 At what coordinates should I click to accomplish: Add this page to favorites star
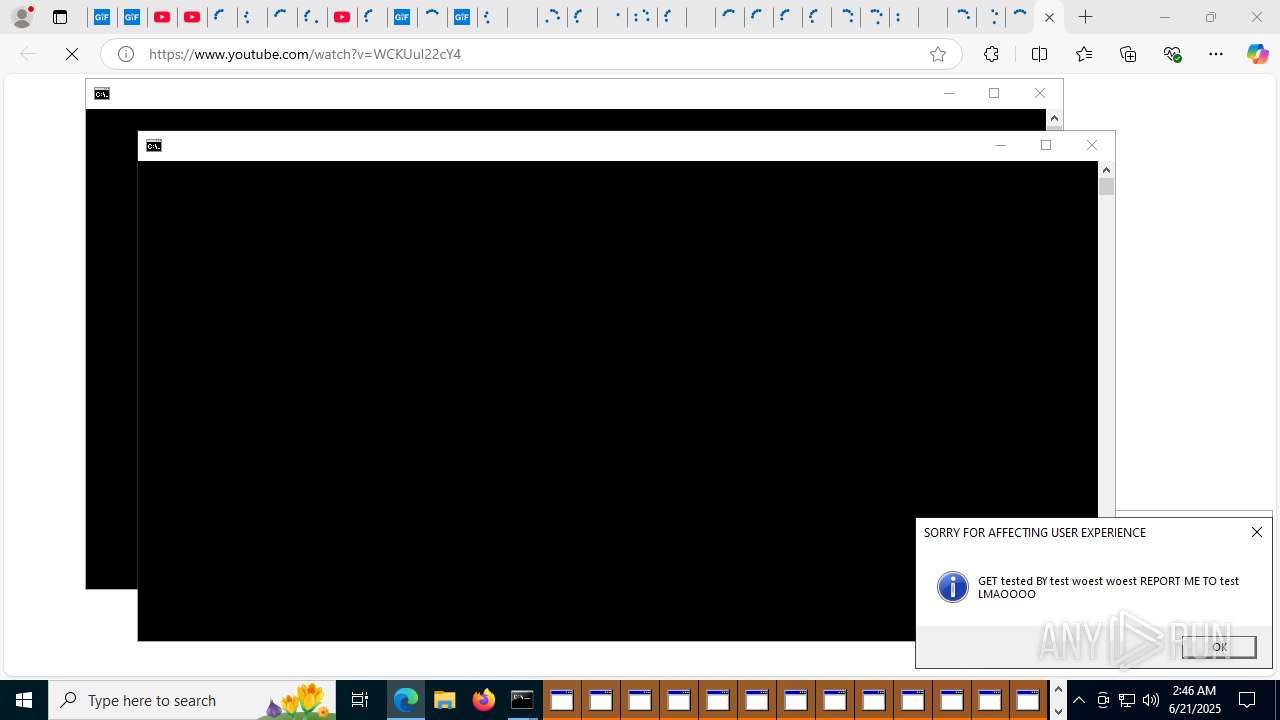(937, 54)
